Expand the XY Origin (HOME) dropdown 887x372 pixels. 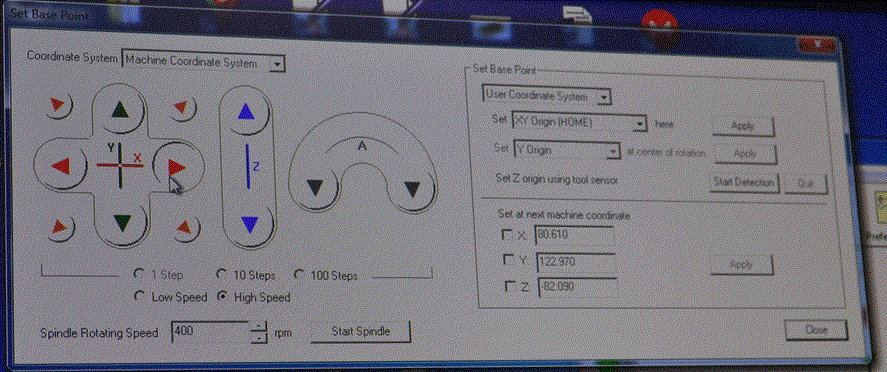pos(639,123)
